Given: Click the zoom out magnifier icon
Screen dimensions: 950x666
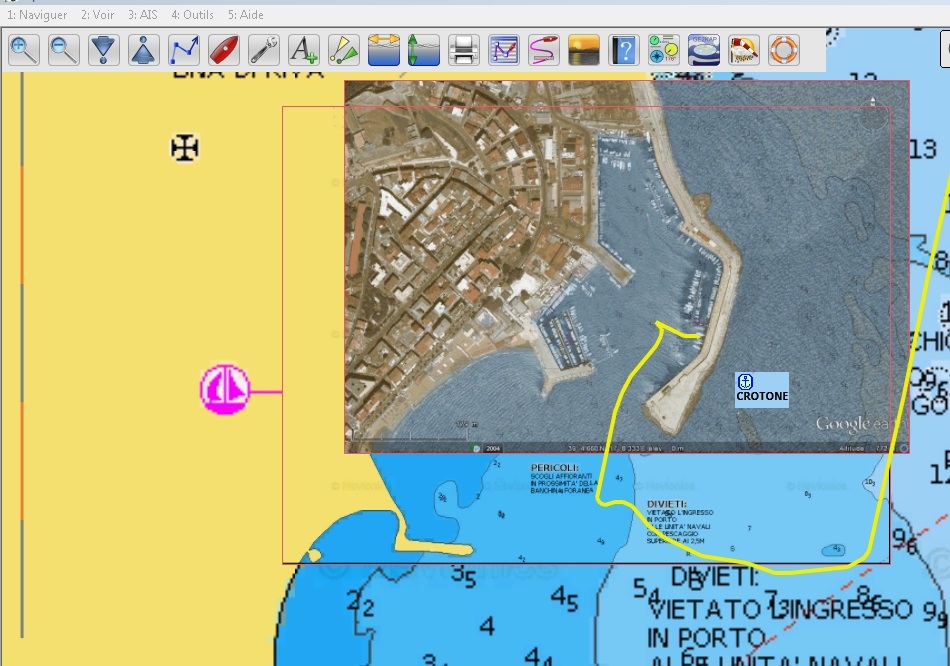Looking at the screenshot, I should (x=64, y=49).
